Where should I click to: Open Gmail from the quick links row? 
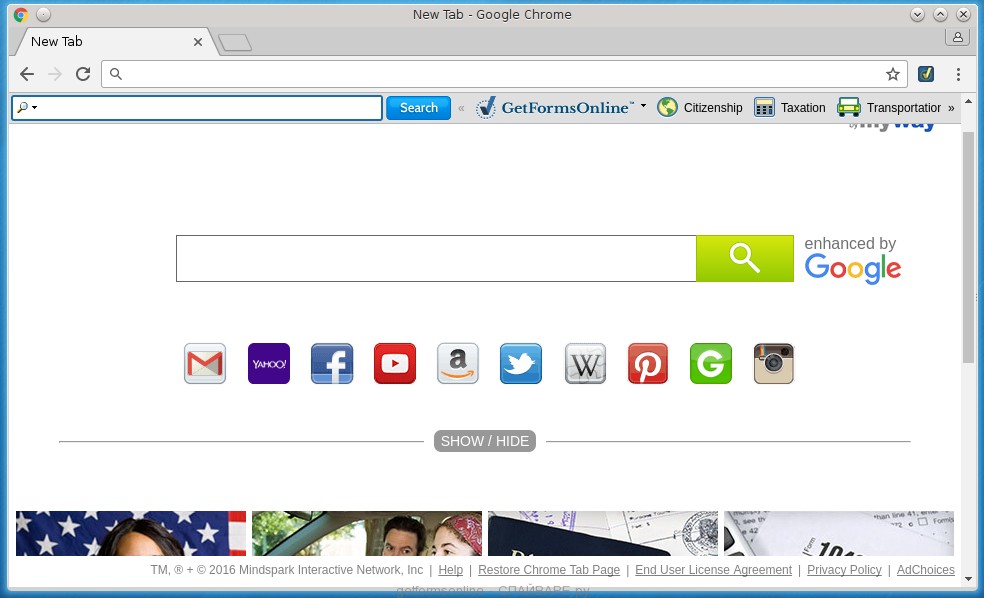click(x=204, y=363)
